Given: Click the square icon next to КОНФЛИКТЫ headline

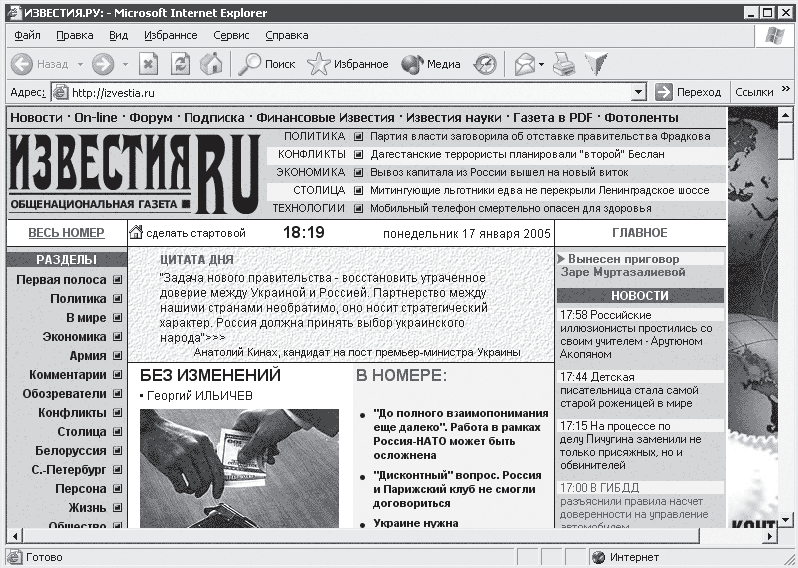Looking at the screenshot, I should (x=359, y=154).
